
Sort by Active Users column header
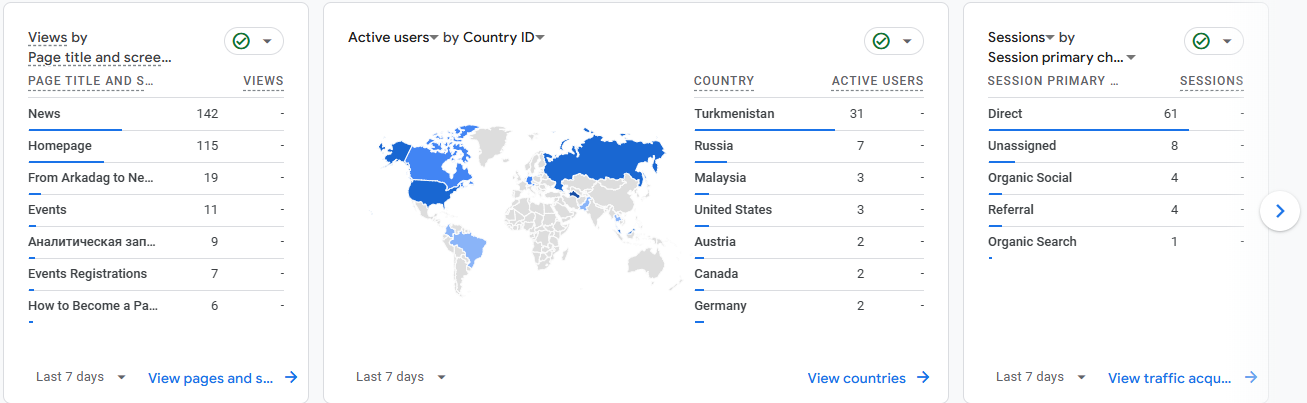[x=877, y=81]
